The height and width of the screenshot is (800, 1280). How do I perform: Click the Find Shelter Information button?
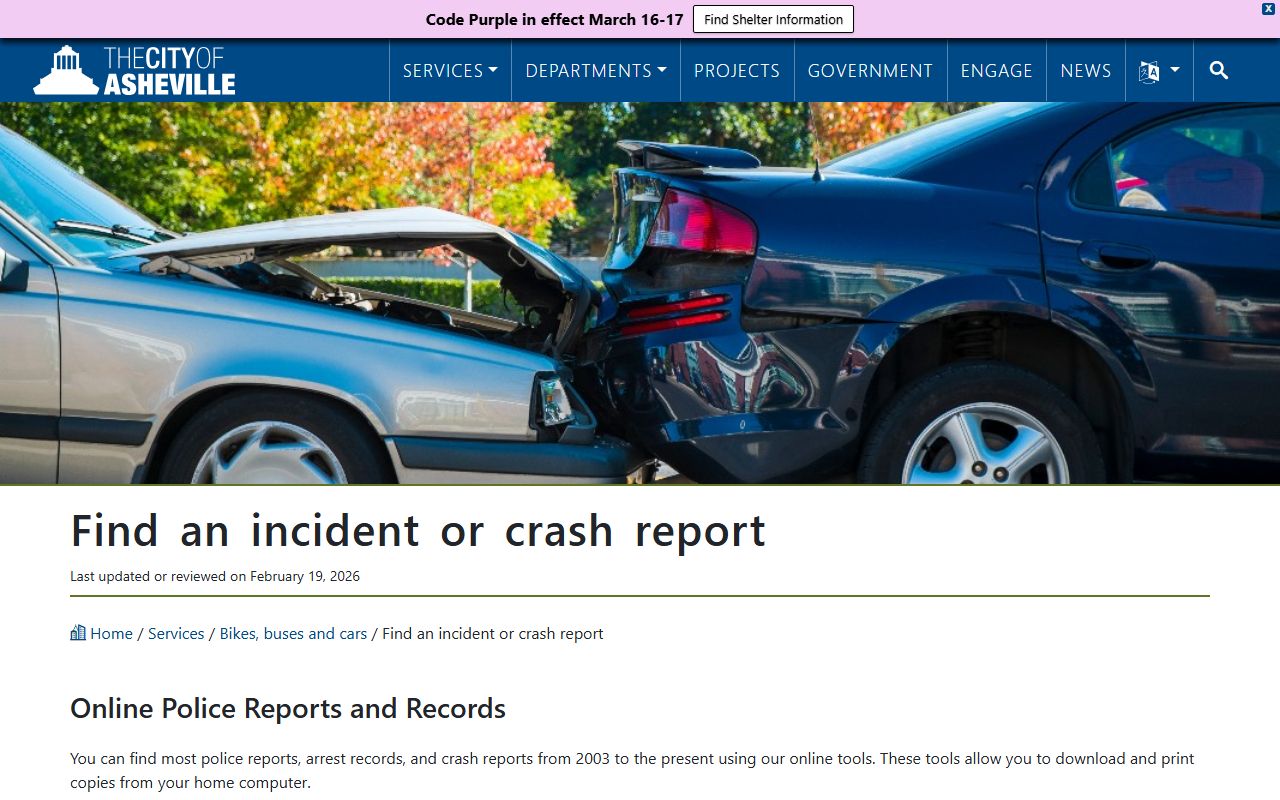tap(773, 19)
